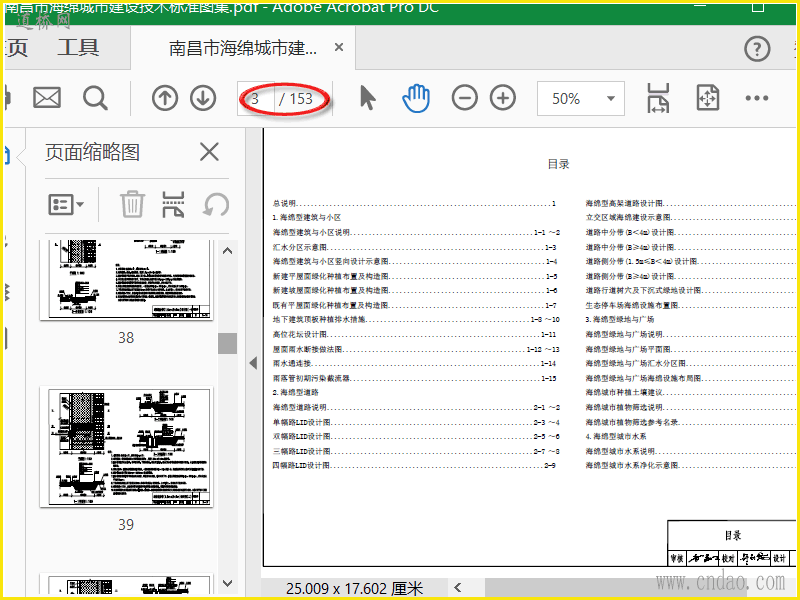
Task: Go to next page with down arrow
Action: point(203,98)
